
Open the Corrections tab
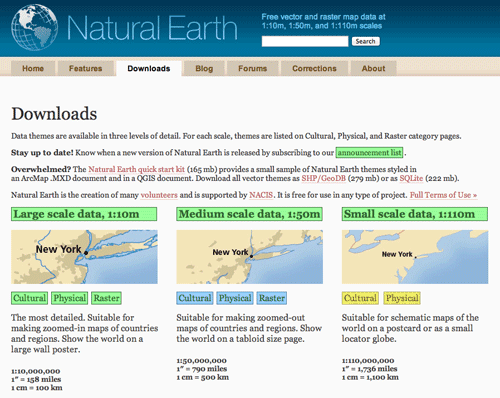tap(314, 68)
